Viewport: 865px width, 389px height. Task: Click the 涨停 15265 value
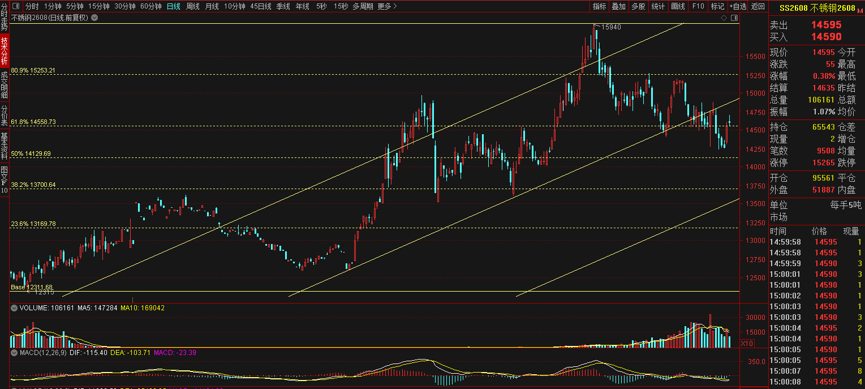pyautogui.click(x=825, y=163)
